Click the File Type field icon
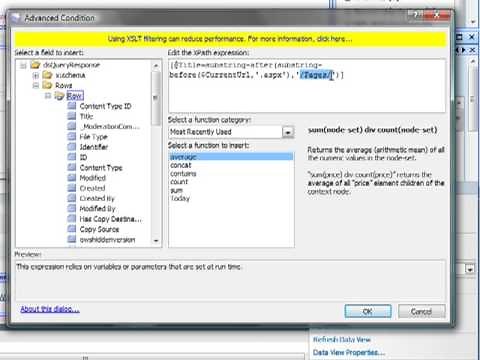The height and width of the screenshot is (360, 480). (72, 137)
